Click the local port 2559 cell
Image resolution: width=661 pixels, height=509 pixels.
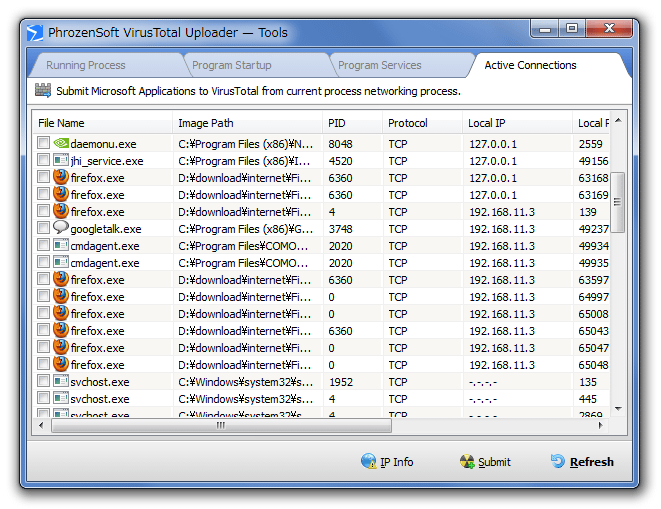[x=591, y=144]
